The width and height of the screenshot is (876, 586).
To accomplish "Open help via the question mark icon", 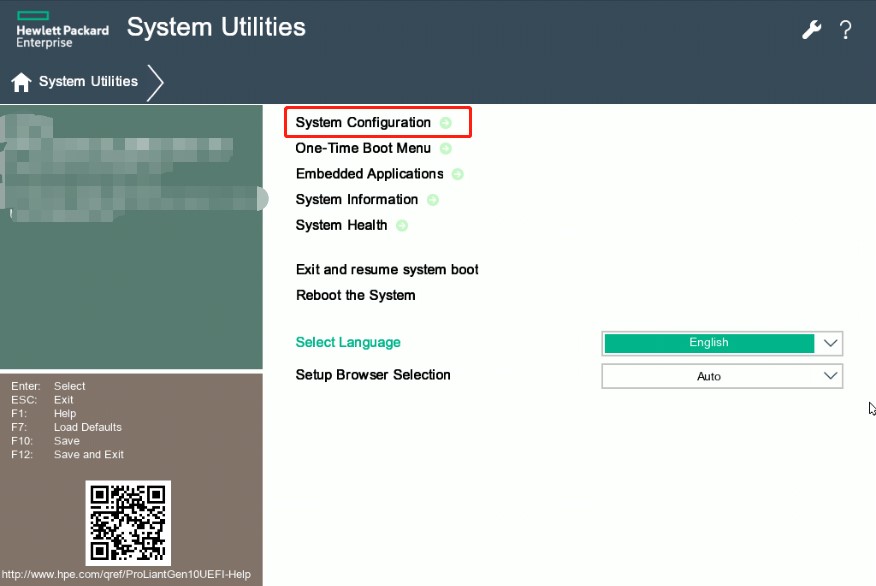I will [845, 30].
